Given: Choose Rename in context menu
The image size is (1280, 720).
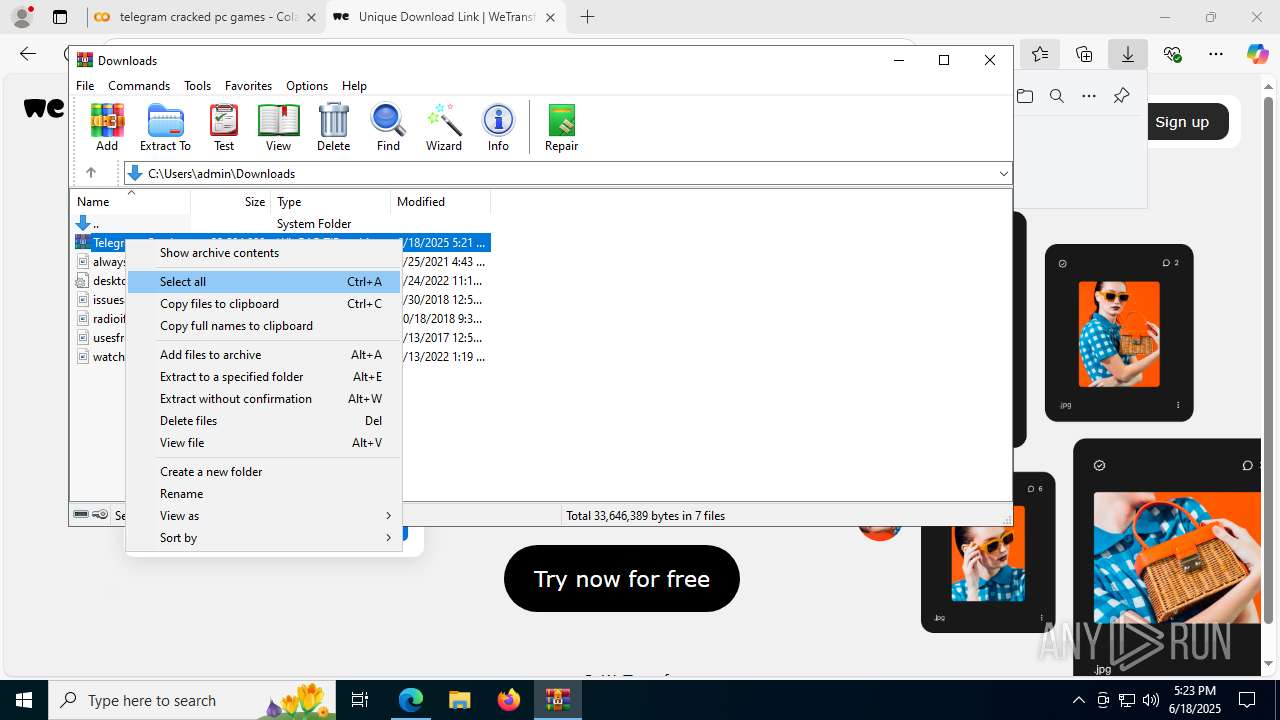Looking at the screenshot, I should pos(264,494).
